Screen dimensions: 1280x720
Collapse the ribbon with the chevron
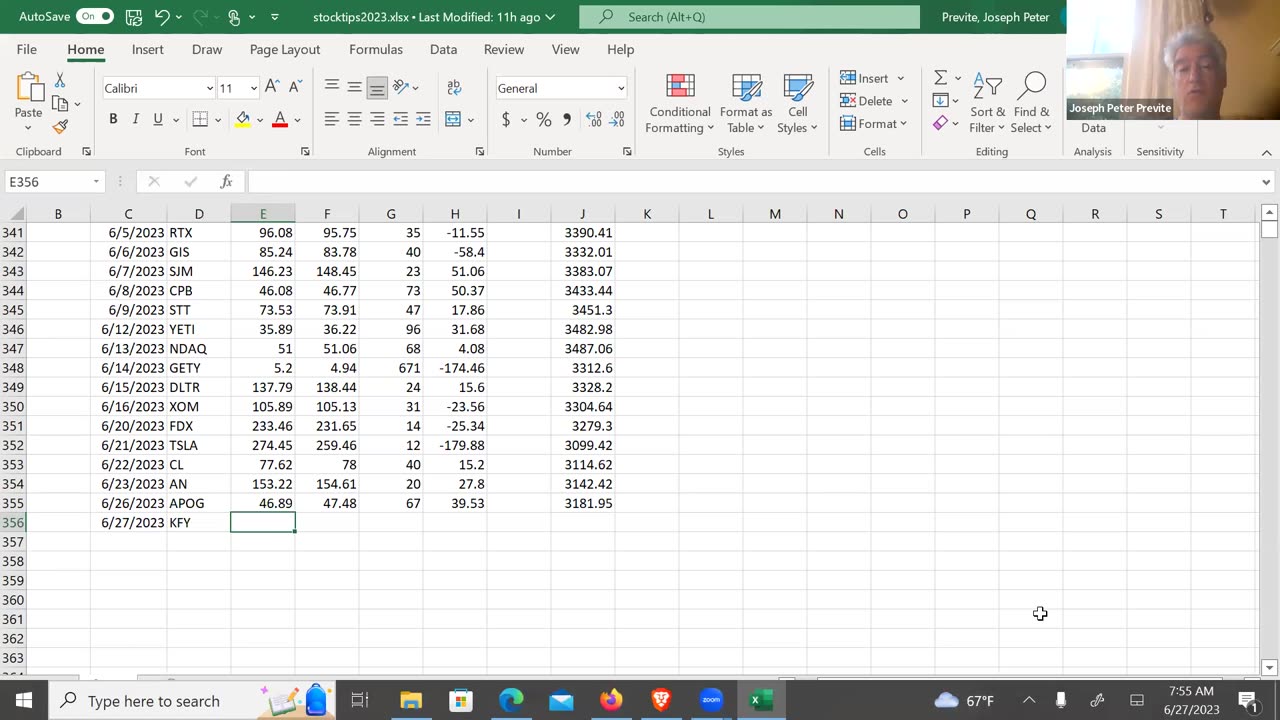pyautogui.click(x=1266, y=152)
